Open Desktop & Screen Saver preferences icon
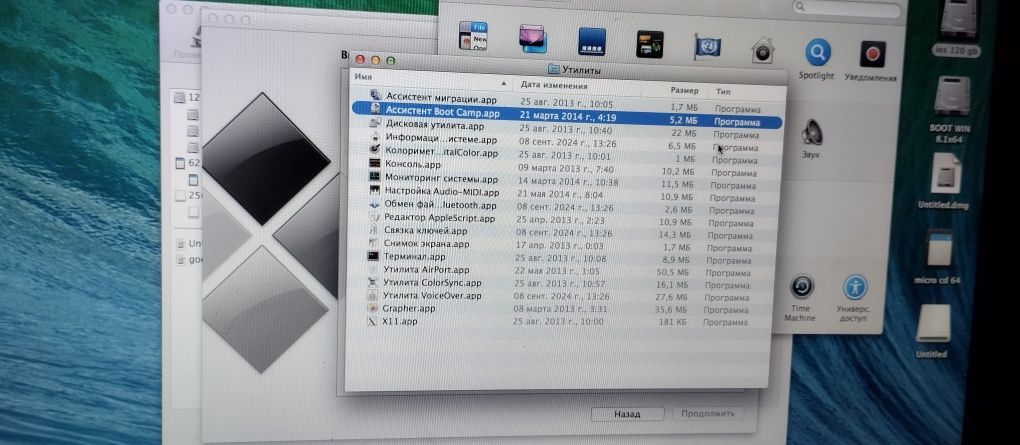The image size is (1020, 445). click(x=532, y=39)
